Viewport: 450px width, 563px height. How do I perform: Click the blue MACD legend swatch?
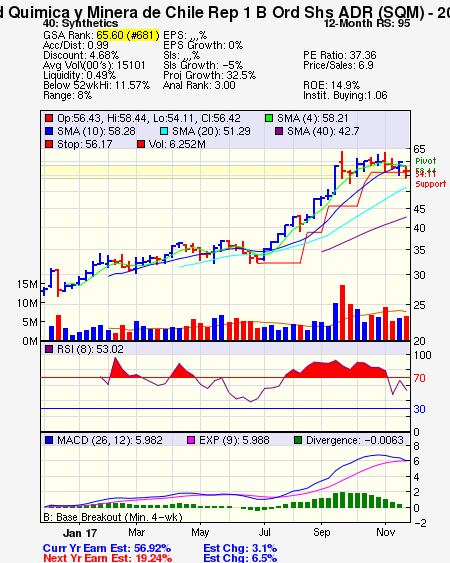point(49,440)
